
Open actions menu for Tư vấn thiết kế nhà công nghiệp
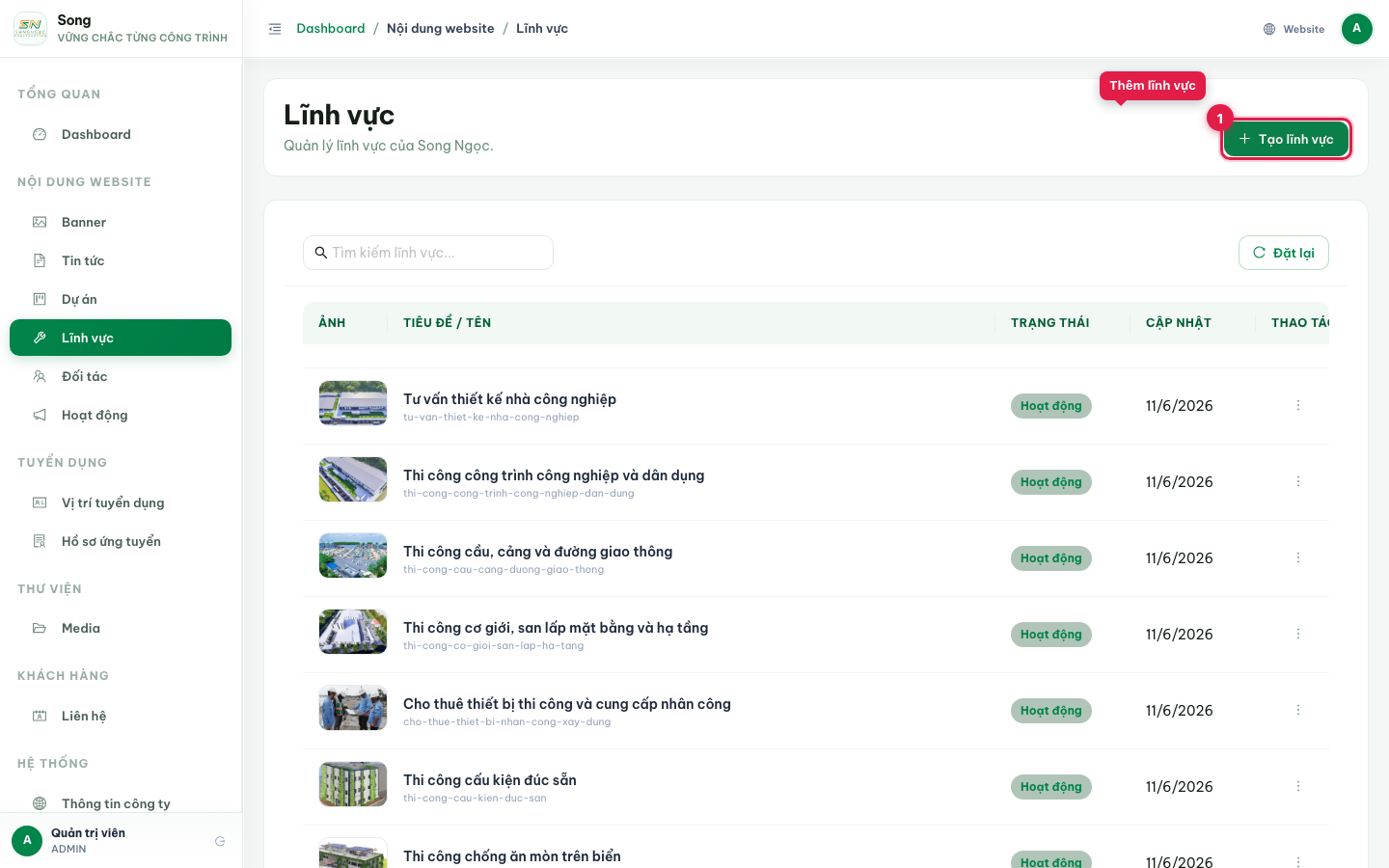1298,405
